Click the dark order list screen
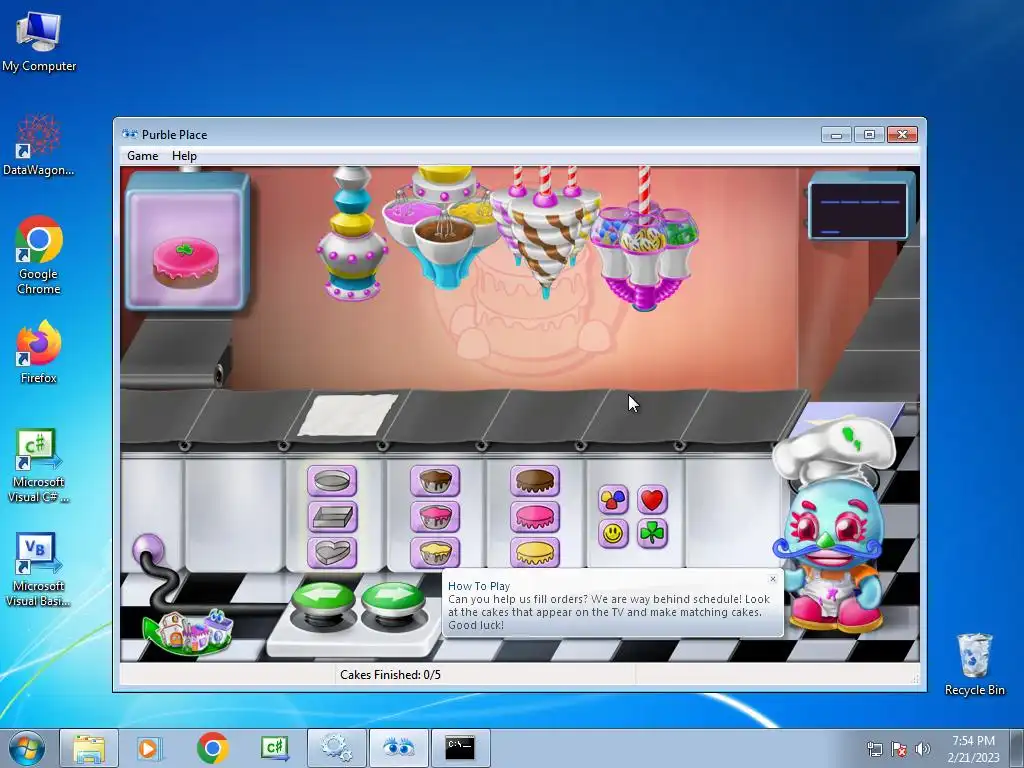1024x768 pixels. pyautogui.click(x=858, y=210)
